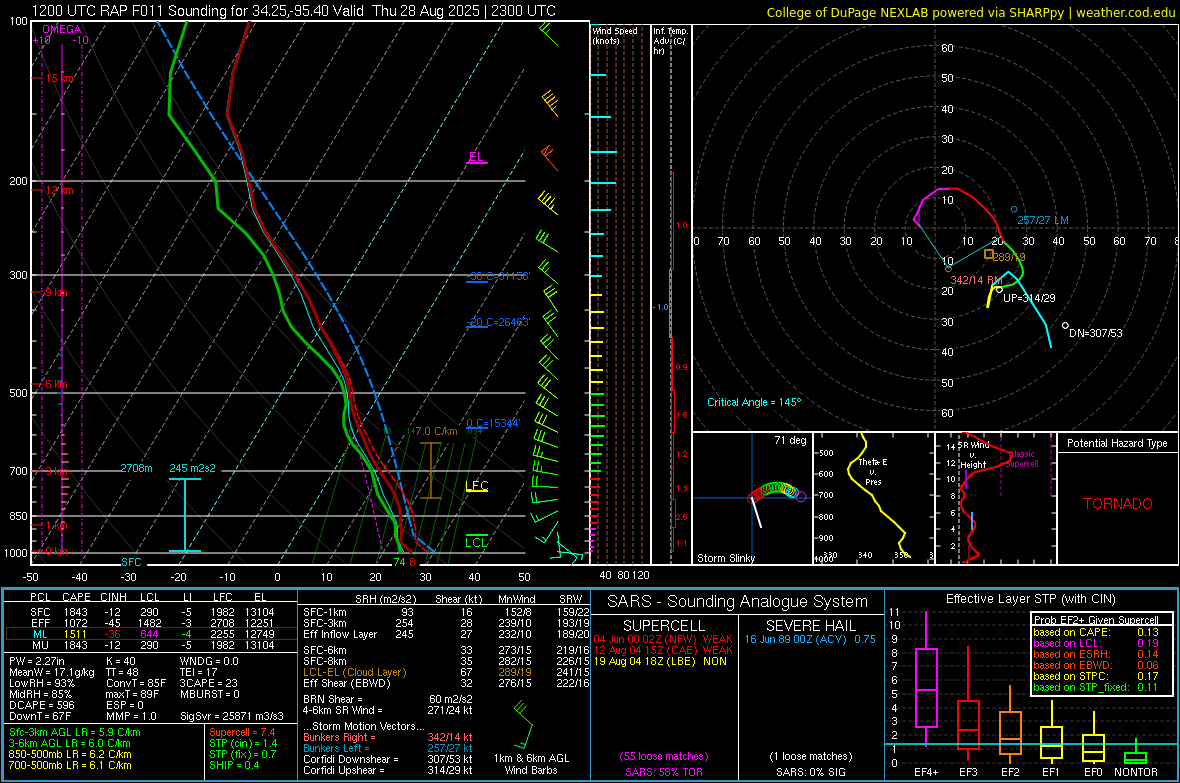The image size is (1180, 783).
Task: Click the WNDG = 0.0 value
Action: click(x=209, y=661)
